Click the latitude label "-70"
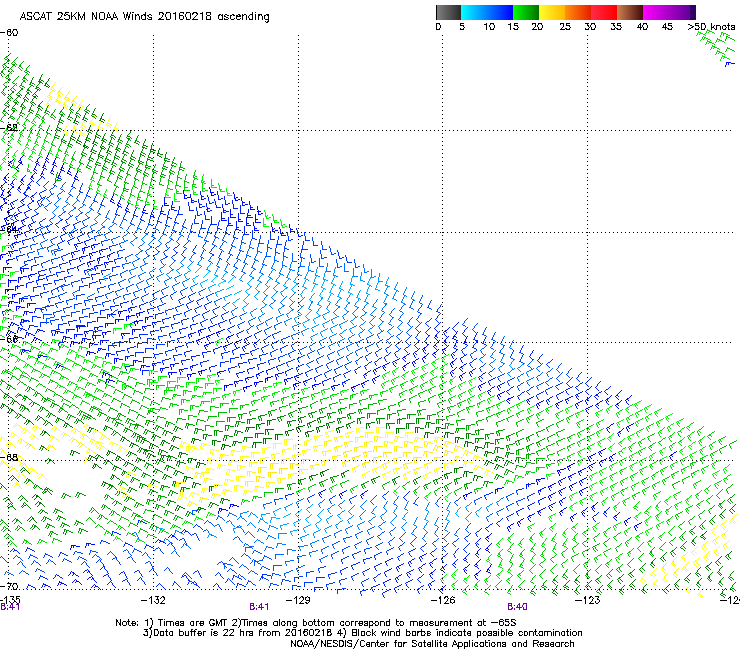This screenshot has width=740, height=650. click(9, 586)
